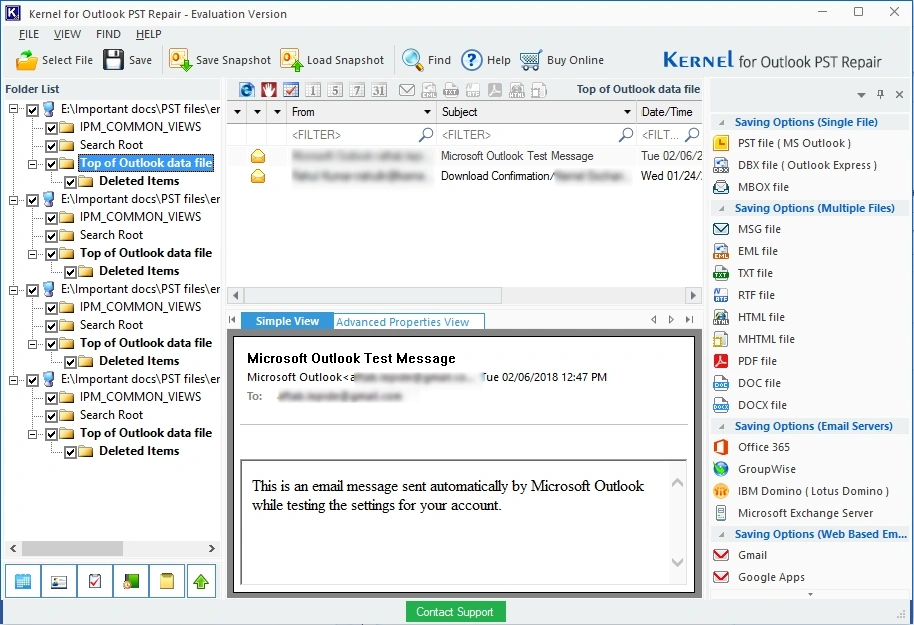The width and height of the screenshot is (914, 625).
Task: Open the Subject column dropdown arrow
Action: tap(627, 112)
